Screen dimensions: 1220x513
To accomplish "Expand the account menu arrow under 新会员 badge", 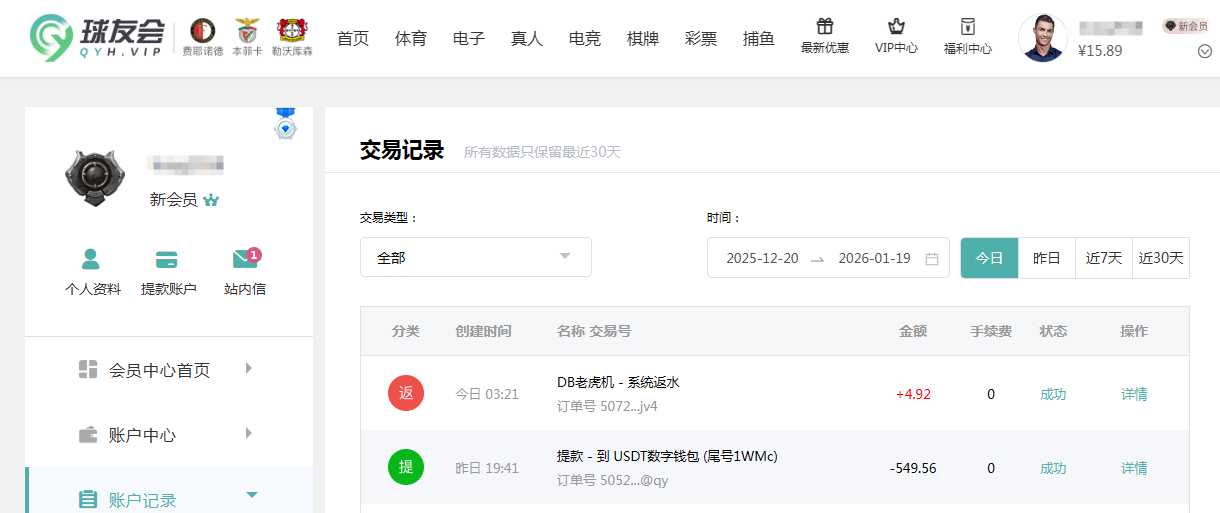I will [x=1204, y=52].
